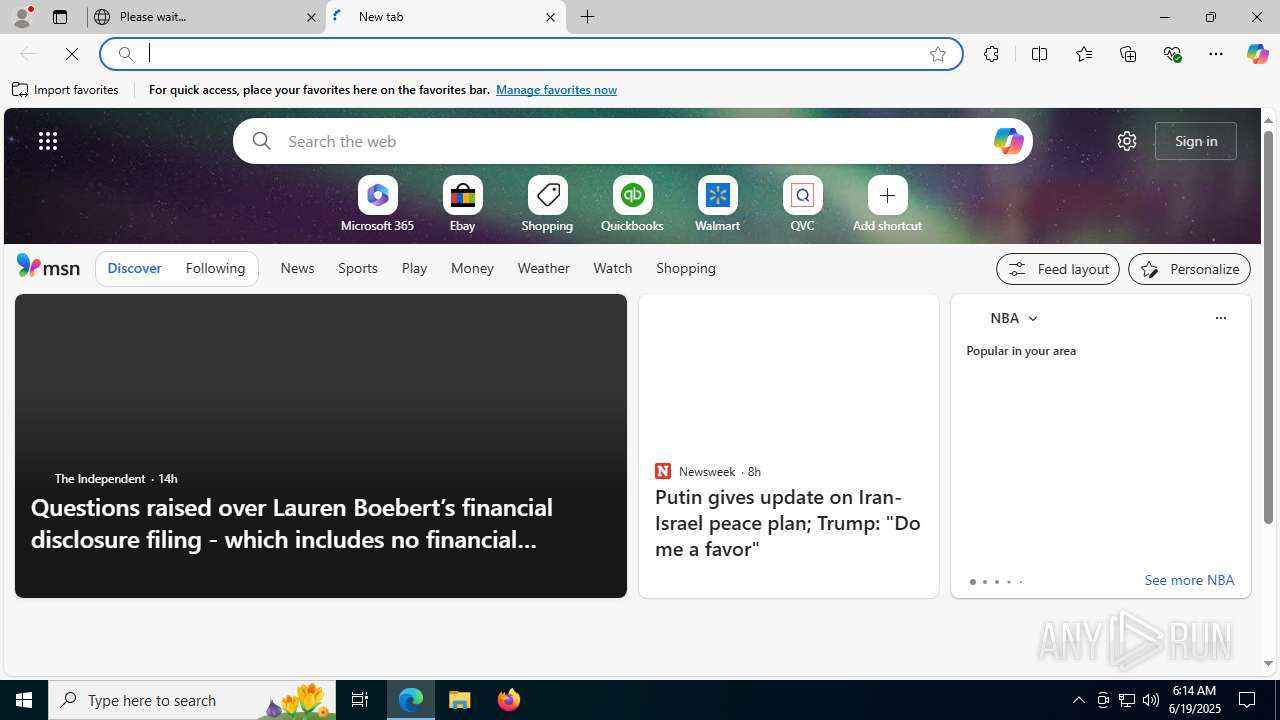
Task: Add this page to favorites star
Action: 938,54
